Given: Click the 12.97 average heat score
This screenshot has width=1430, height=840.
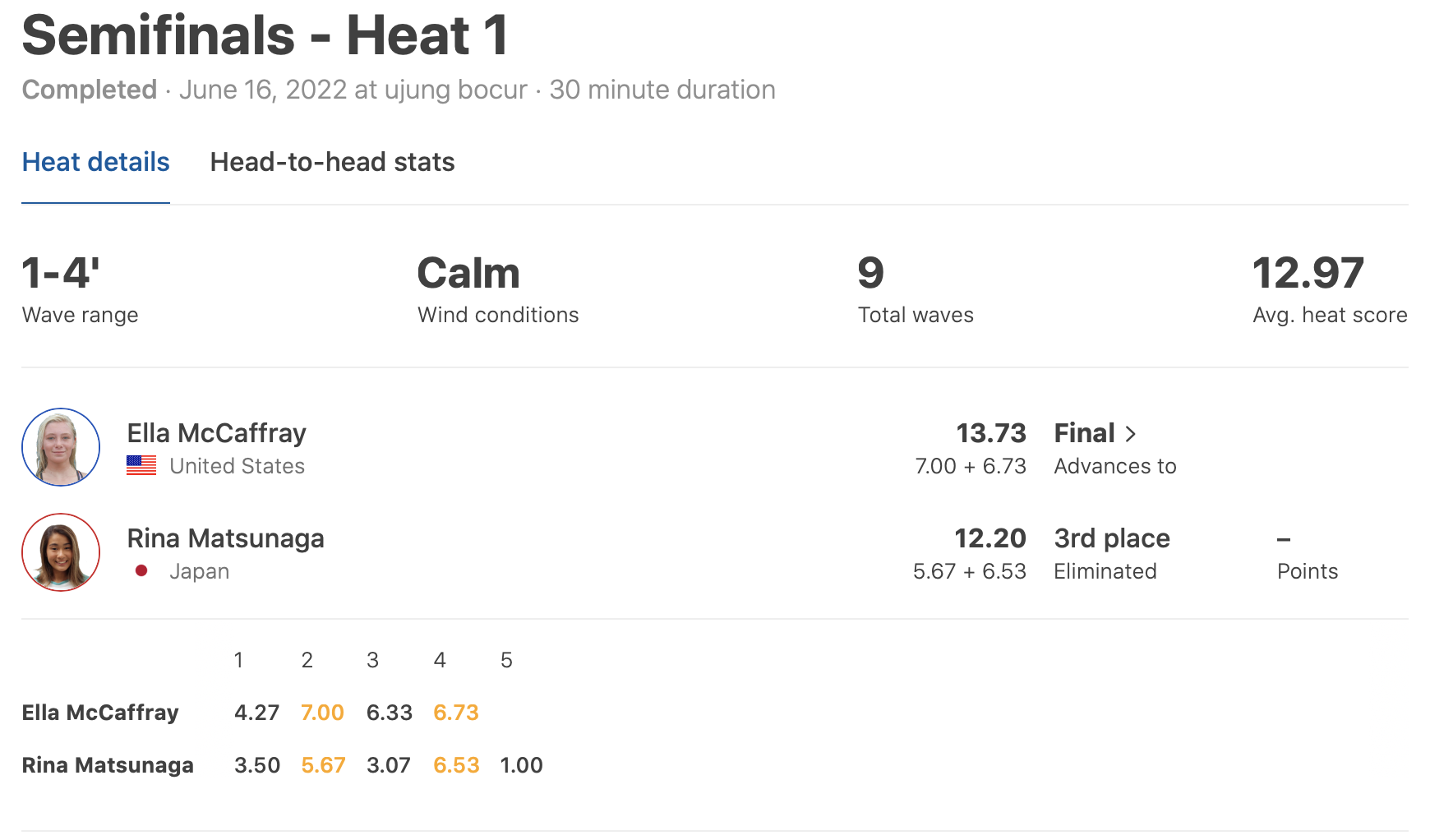Looking at the screenshot, I should tap(1308, 273).
